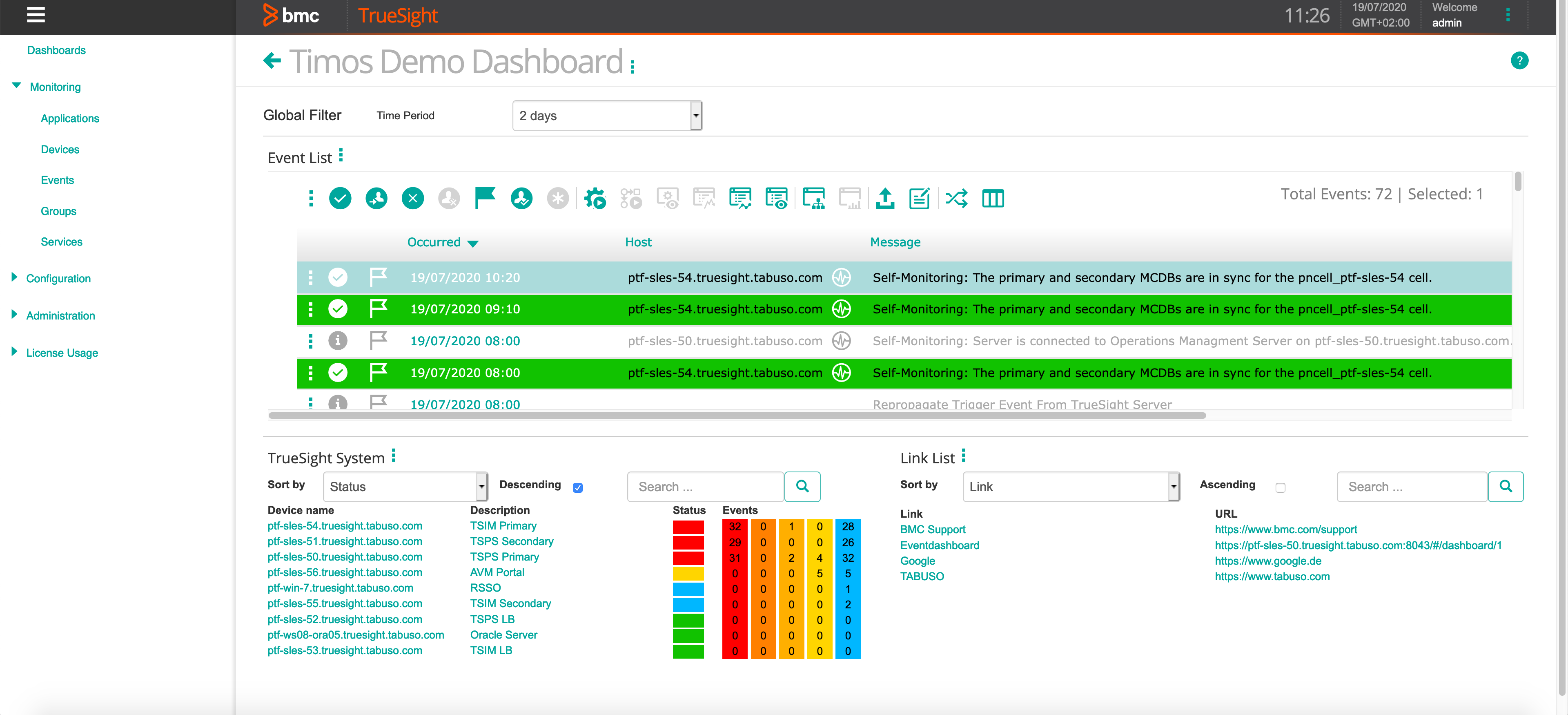This screenshot has width=1568, height=715.
Task: Click the BMC Support link
Action: (x=933, y=529)
